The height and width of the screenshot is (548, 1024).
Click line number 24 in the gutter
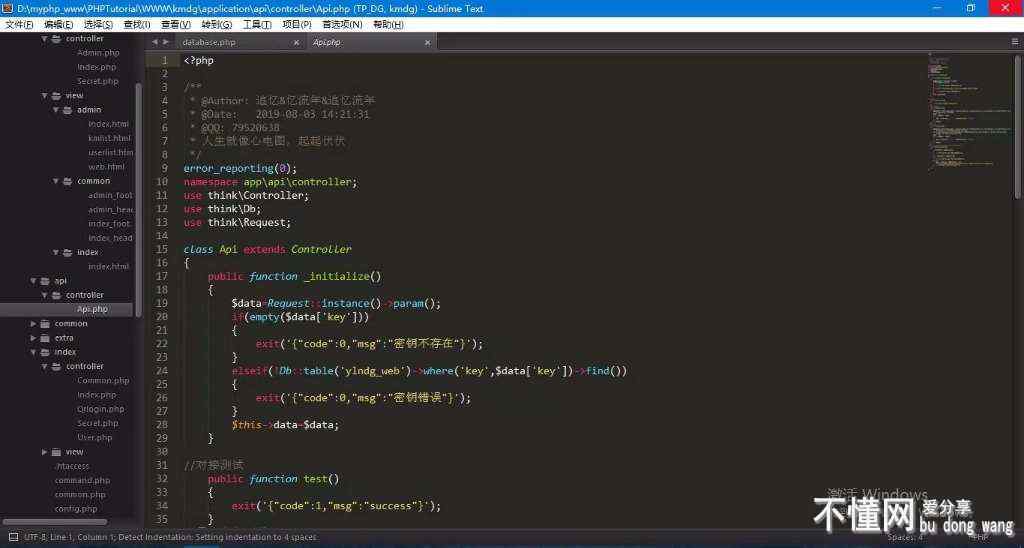[162, 370]
